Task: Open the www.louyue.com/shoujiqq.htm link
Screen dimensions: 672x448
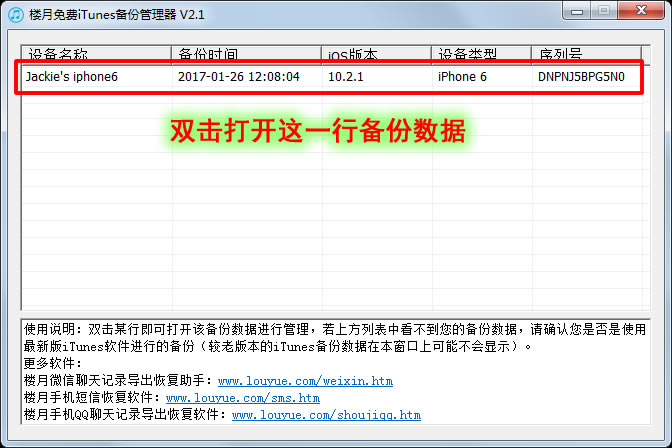Action: [326, 415]
